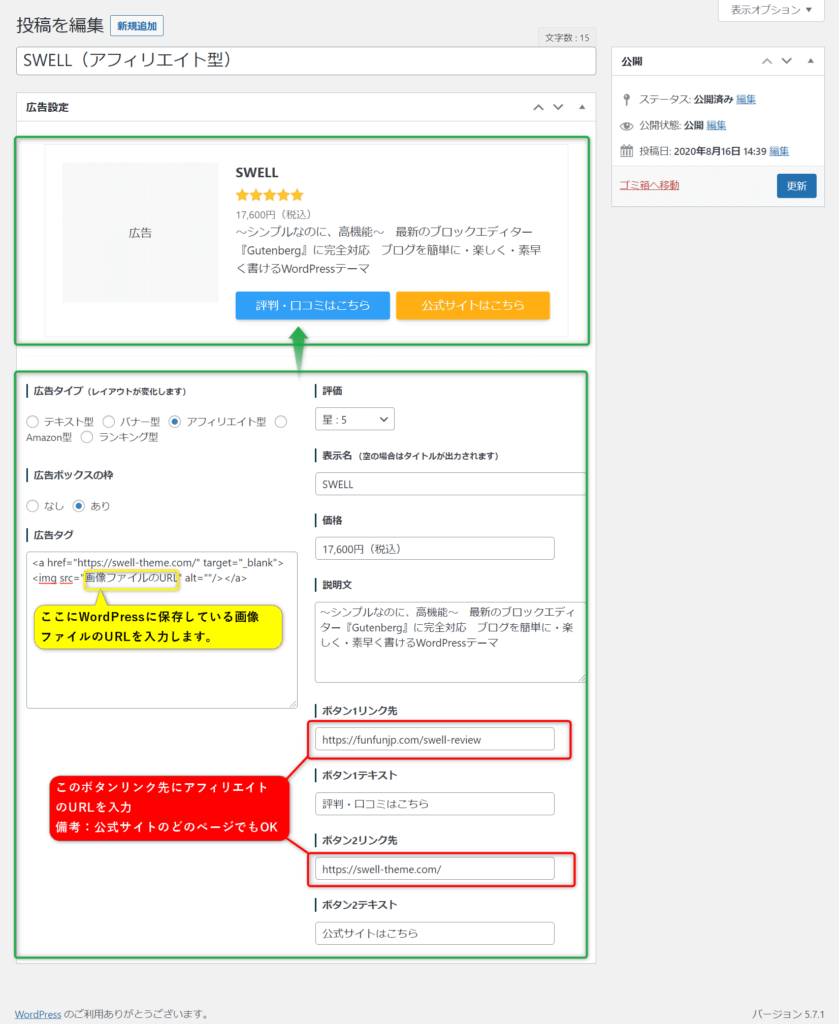Edit the 投稿日 date link

coord(779,152)
